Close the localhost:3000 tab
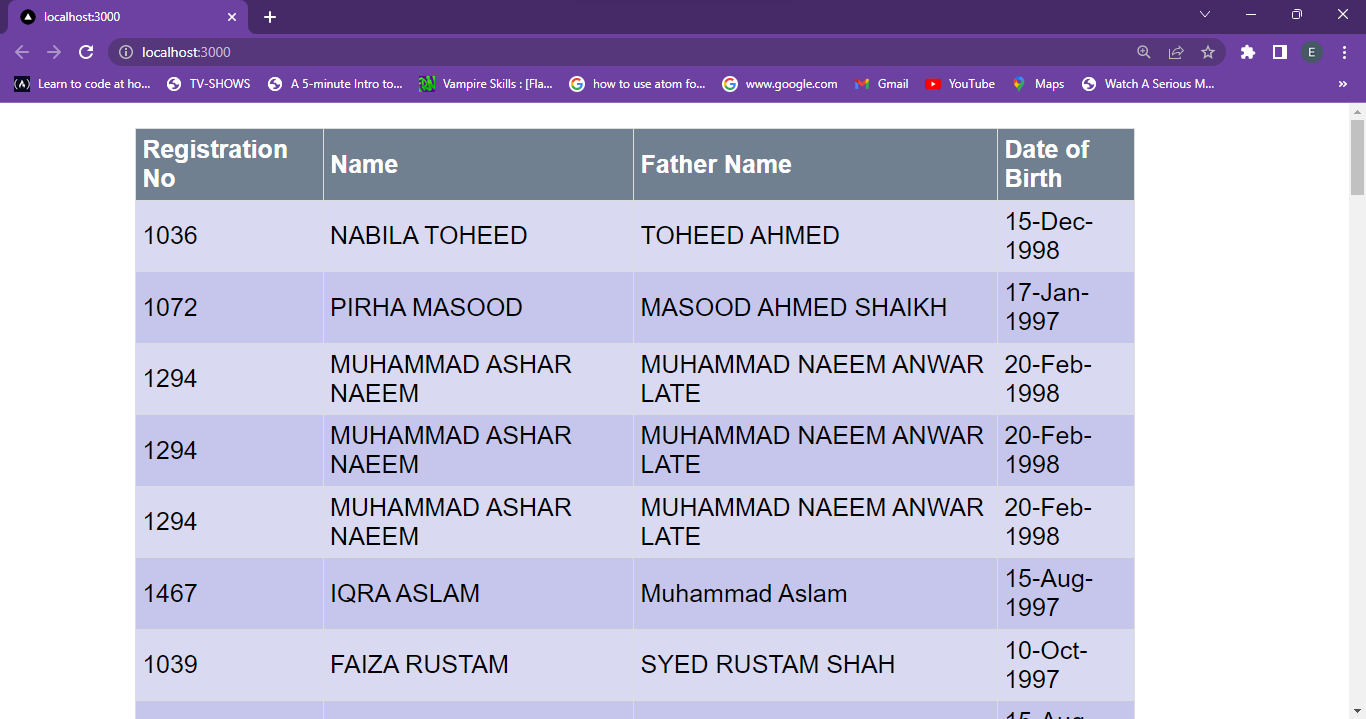 232,17
